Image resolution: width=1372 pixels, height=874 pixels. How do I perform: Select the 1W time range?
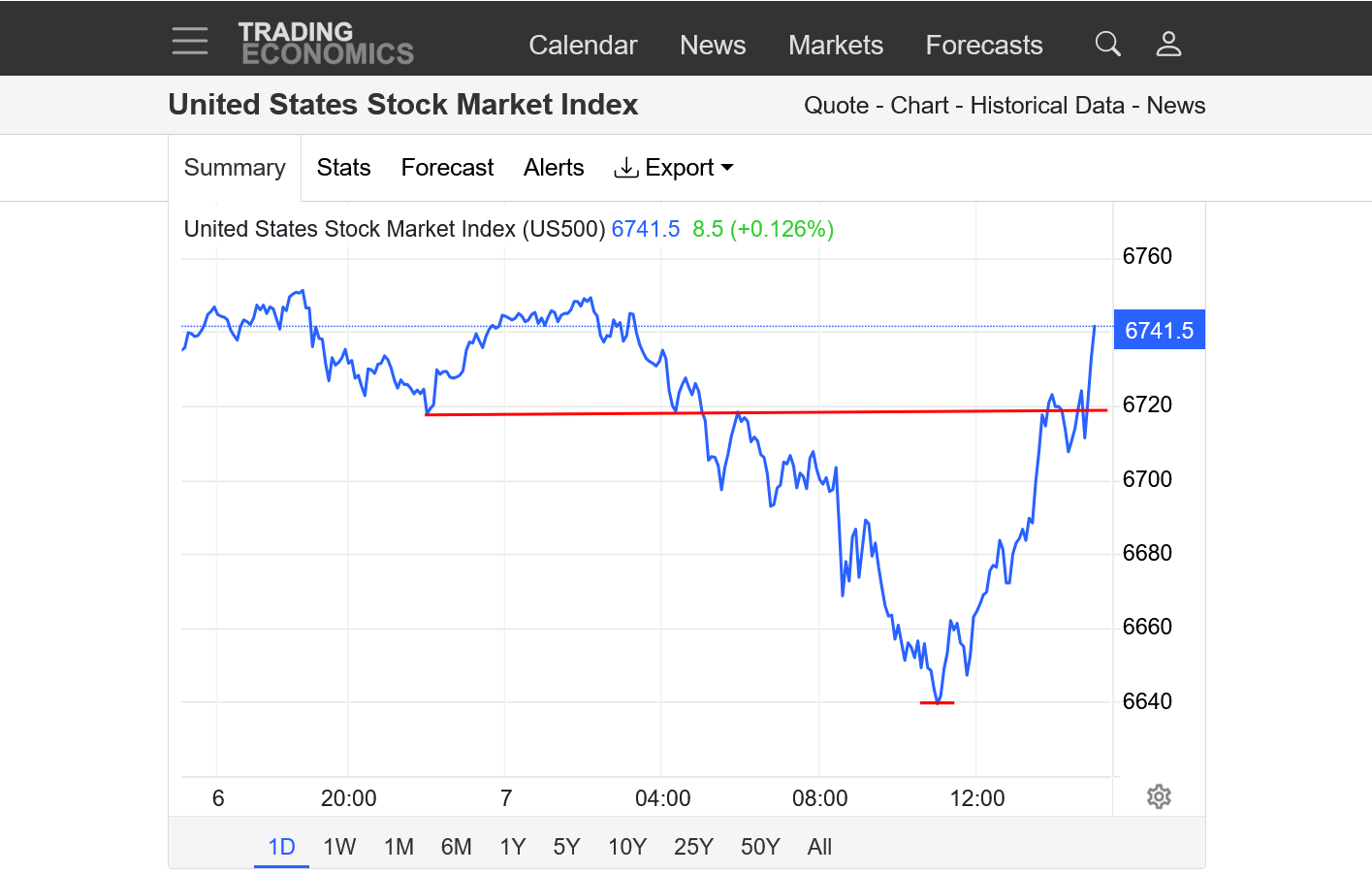[x=339, y=847]
